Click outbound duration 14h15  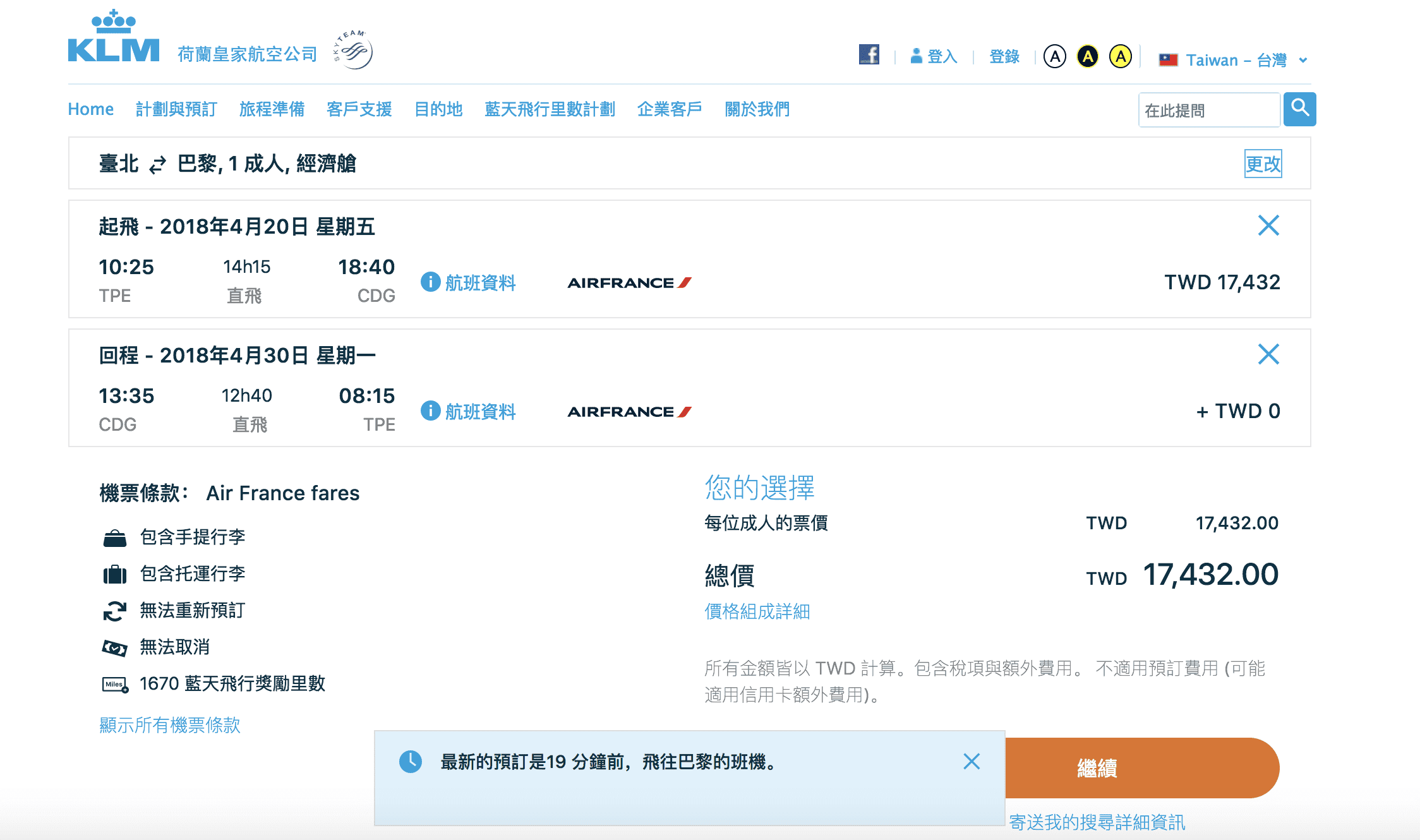click(x=246, y=267)
